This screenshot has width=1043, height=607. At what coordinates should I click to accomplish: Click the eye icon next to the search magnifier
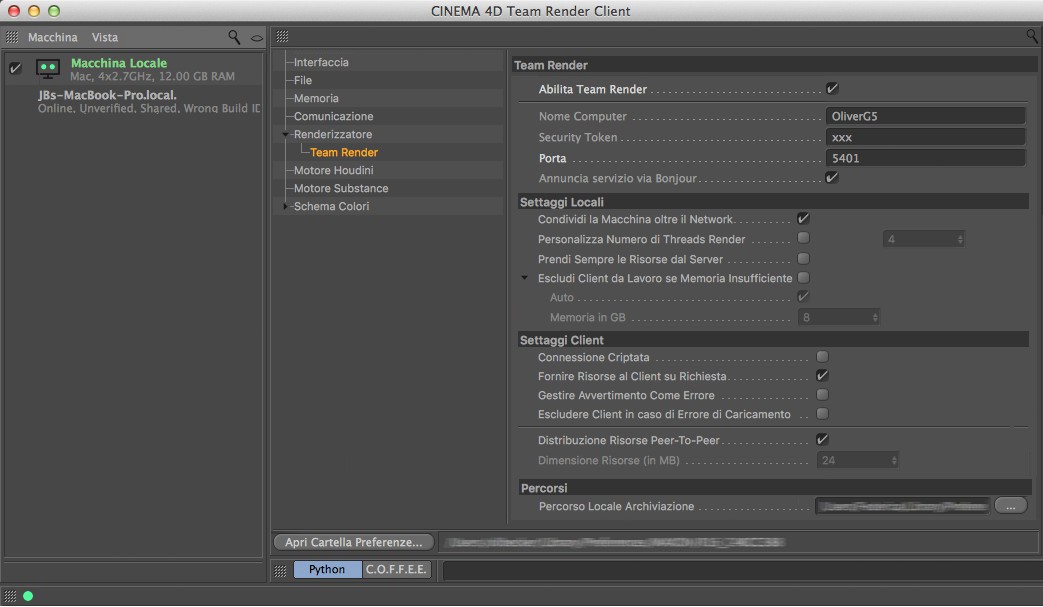point(257,38)
